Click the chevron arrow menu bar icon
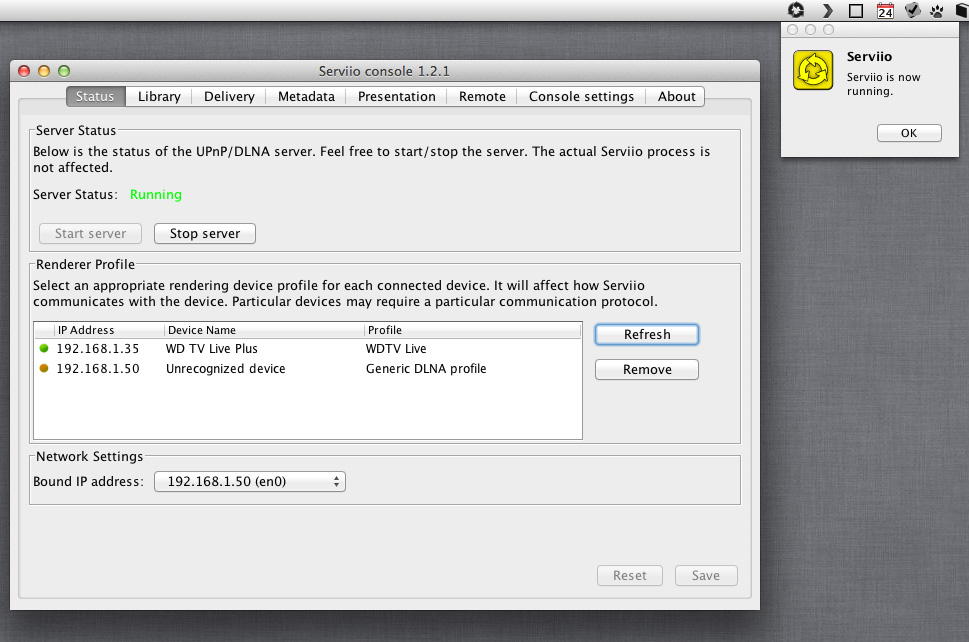Viewport: 969px width, 642px height. pos(827,11)
